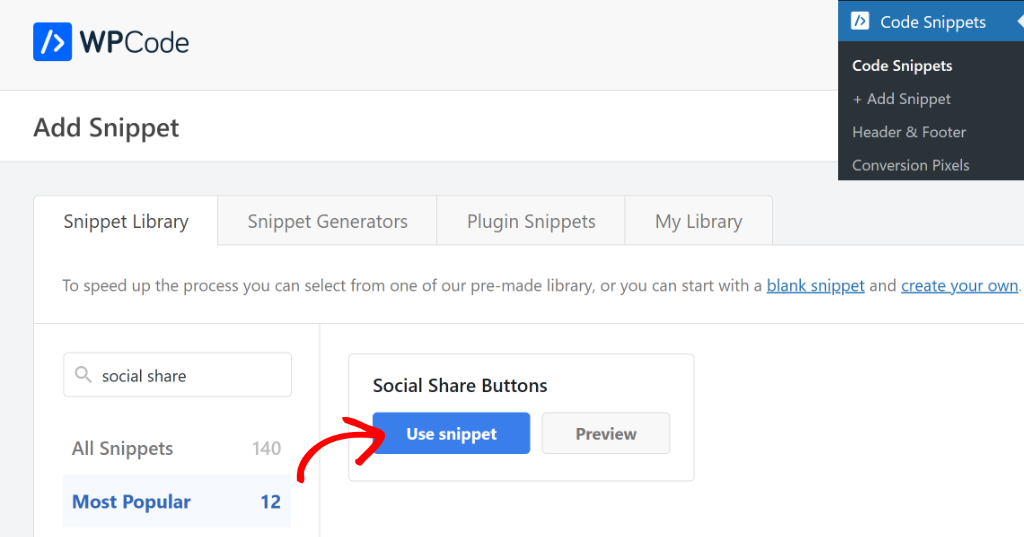Open the Snippet Library tab
This screenshot has width=1024, height=537.
125,221
